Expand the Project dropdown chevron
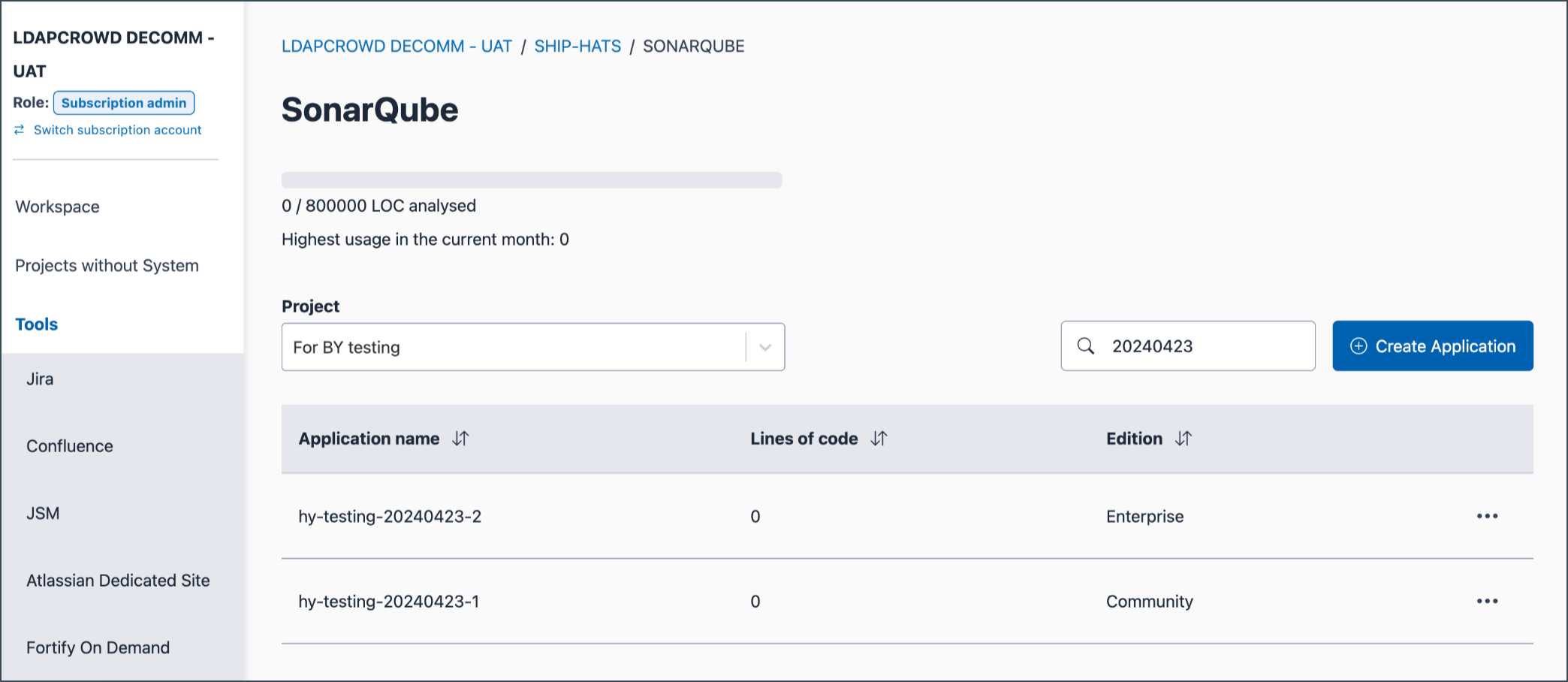The width and height of the screenshot is (1568, 682). [765, 347]
